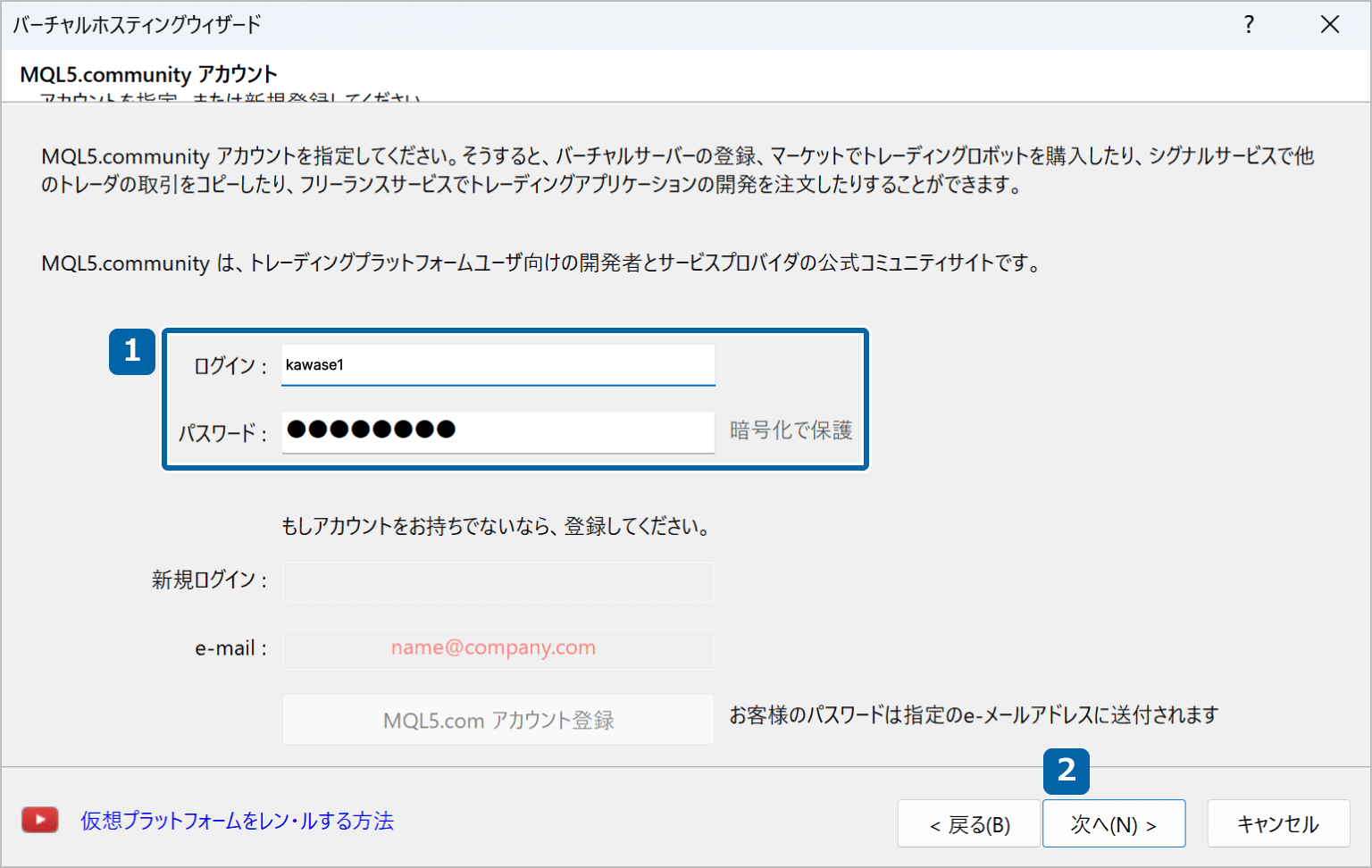Click the もしアカウントをお持ちでないなら registration hint text
Screen dimensions: 1372x868
pos(497,527)
